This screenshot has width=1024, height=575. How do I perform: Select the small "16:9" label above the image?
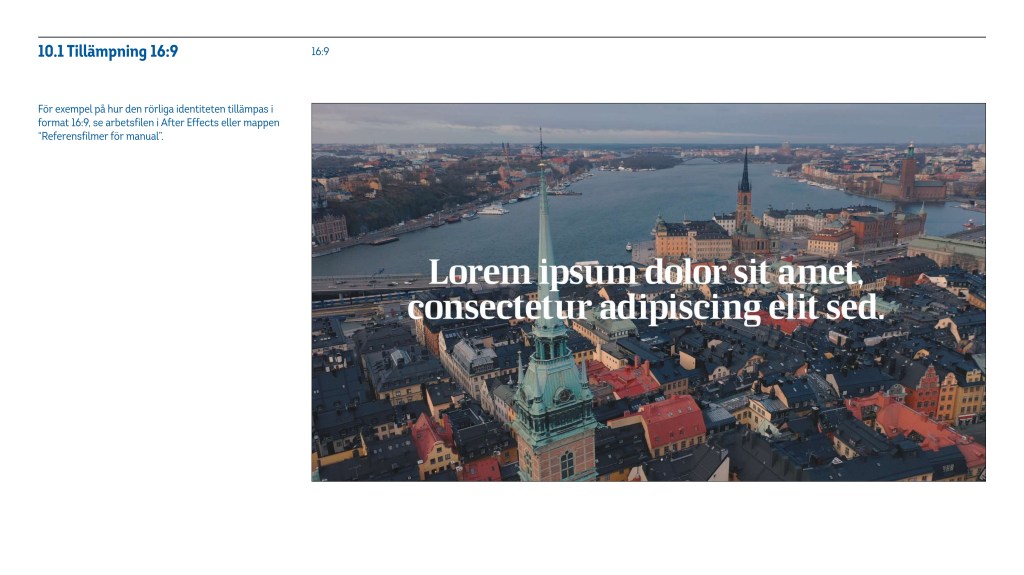(320, 52)
